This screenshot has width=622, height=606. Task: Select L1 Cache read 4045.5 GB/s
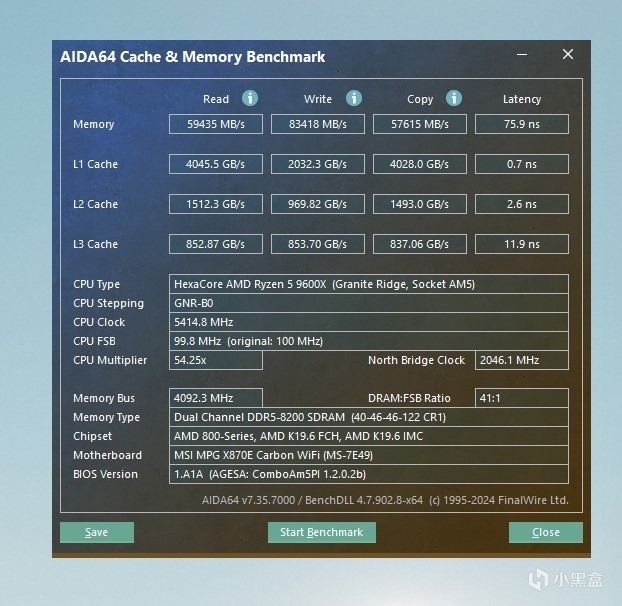216,164
